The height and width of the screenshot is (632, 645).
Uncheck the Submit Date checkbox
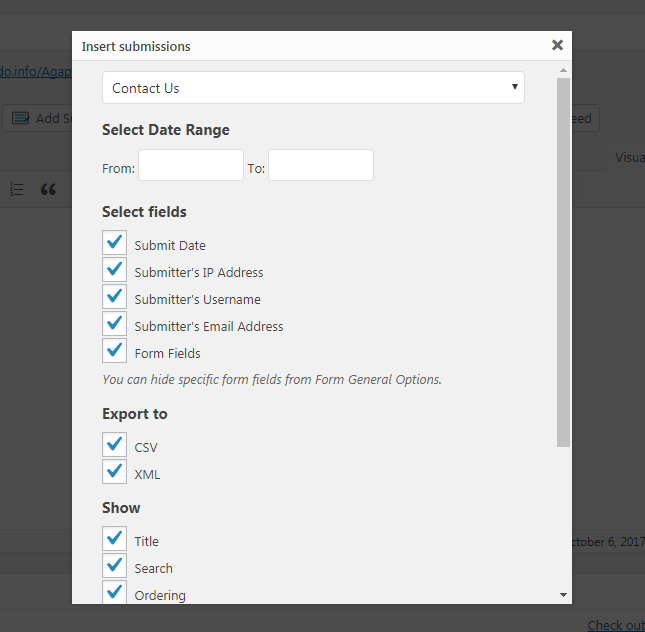114,242
